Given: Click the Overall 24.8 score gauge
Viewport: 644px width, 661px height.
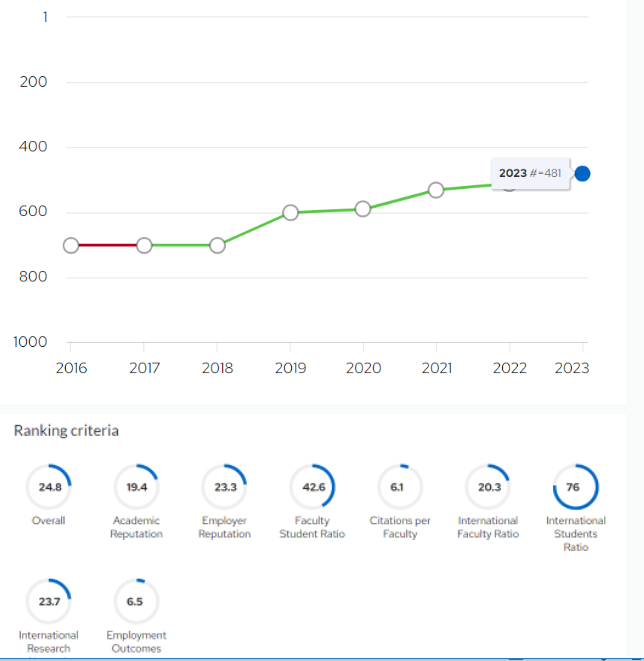Looking at the screenshot, I should (48, 487).
